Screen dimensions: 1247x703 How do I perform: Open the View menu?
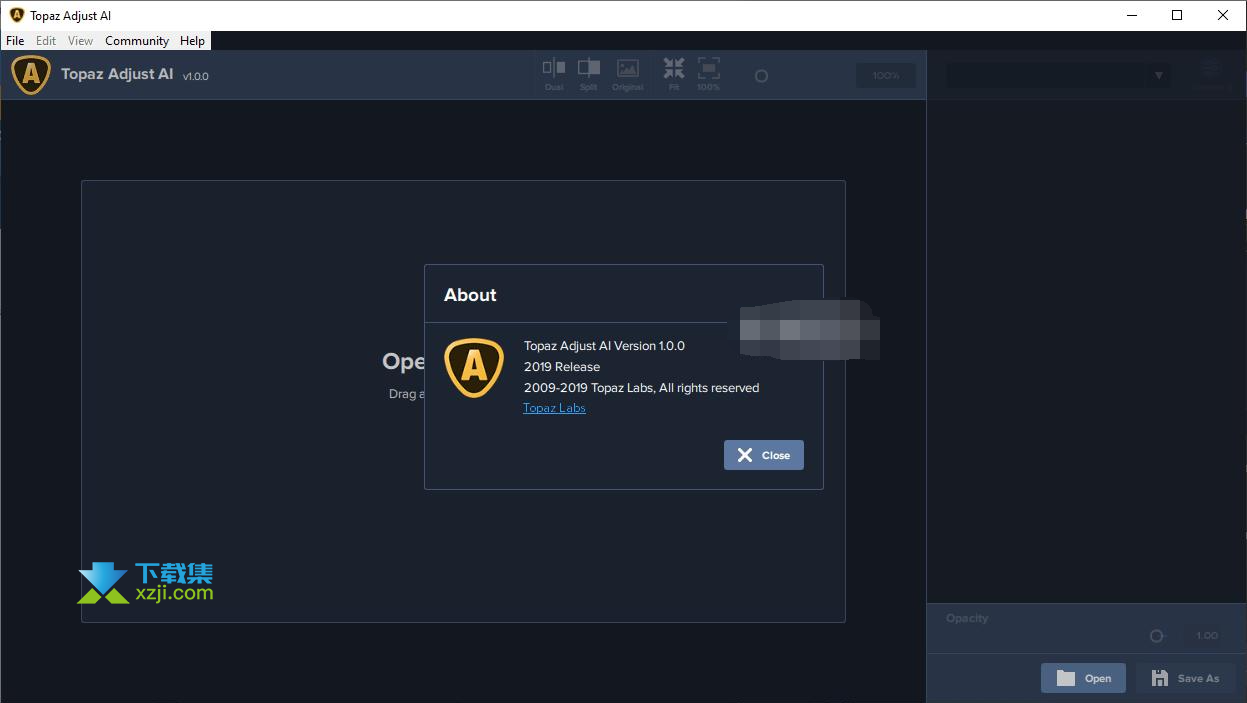tap(80, 41)
